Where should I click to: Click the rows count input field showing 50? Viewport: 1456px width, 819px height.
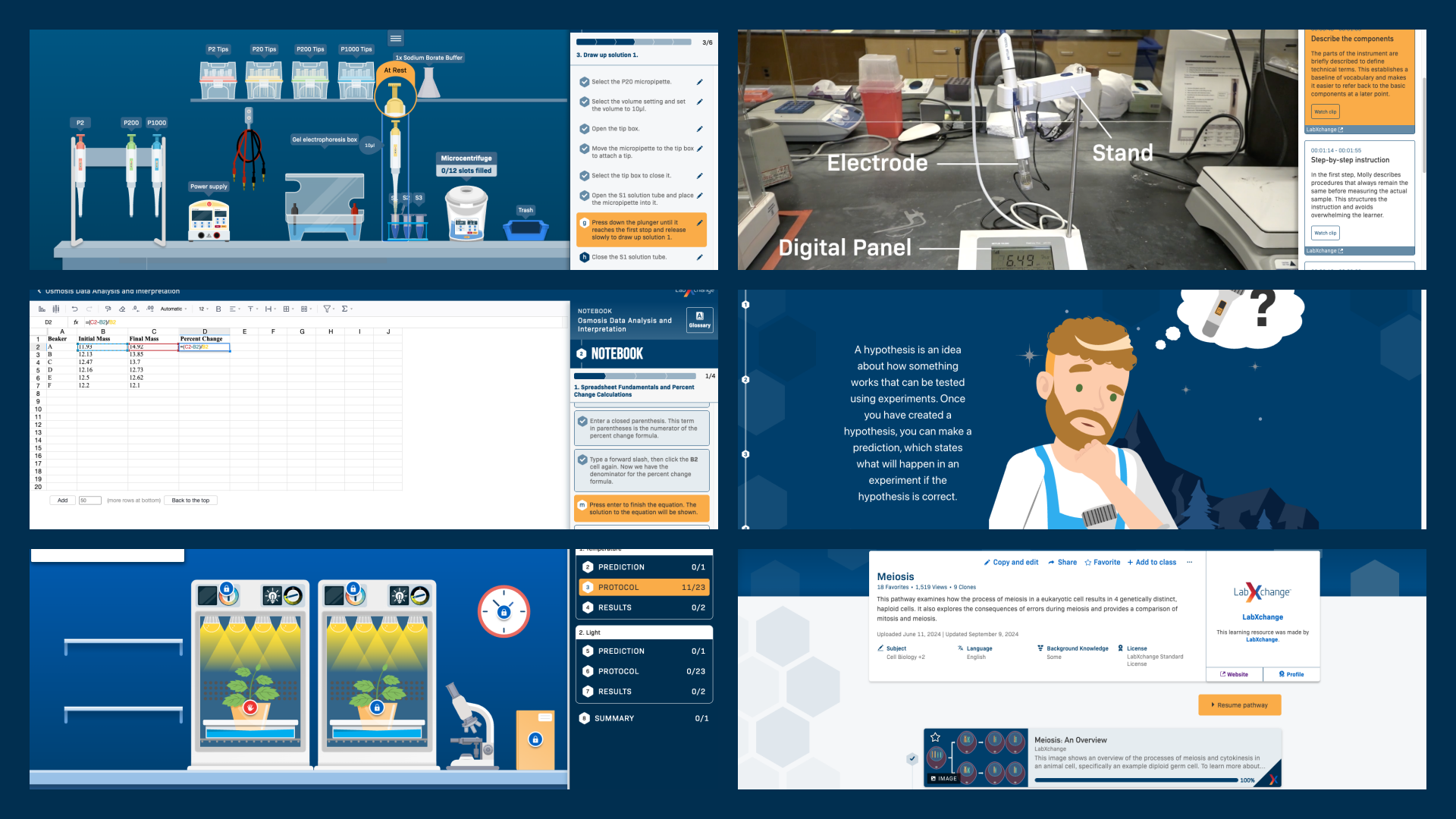tap(90, 500)
